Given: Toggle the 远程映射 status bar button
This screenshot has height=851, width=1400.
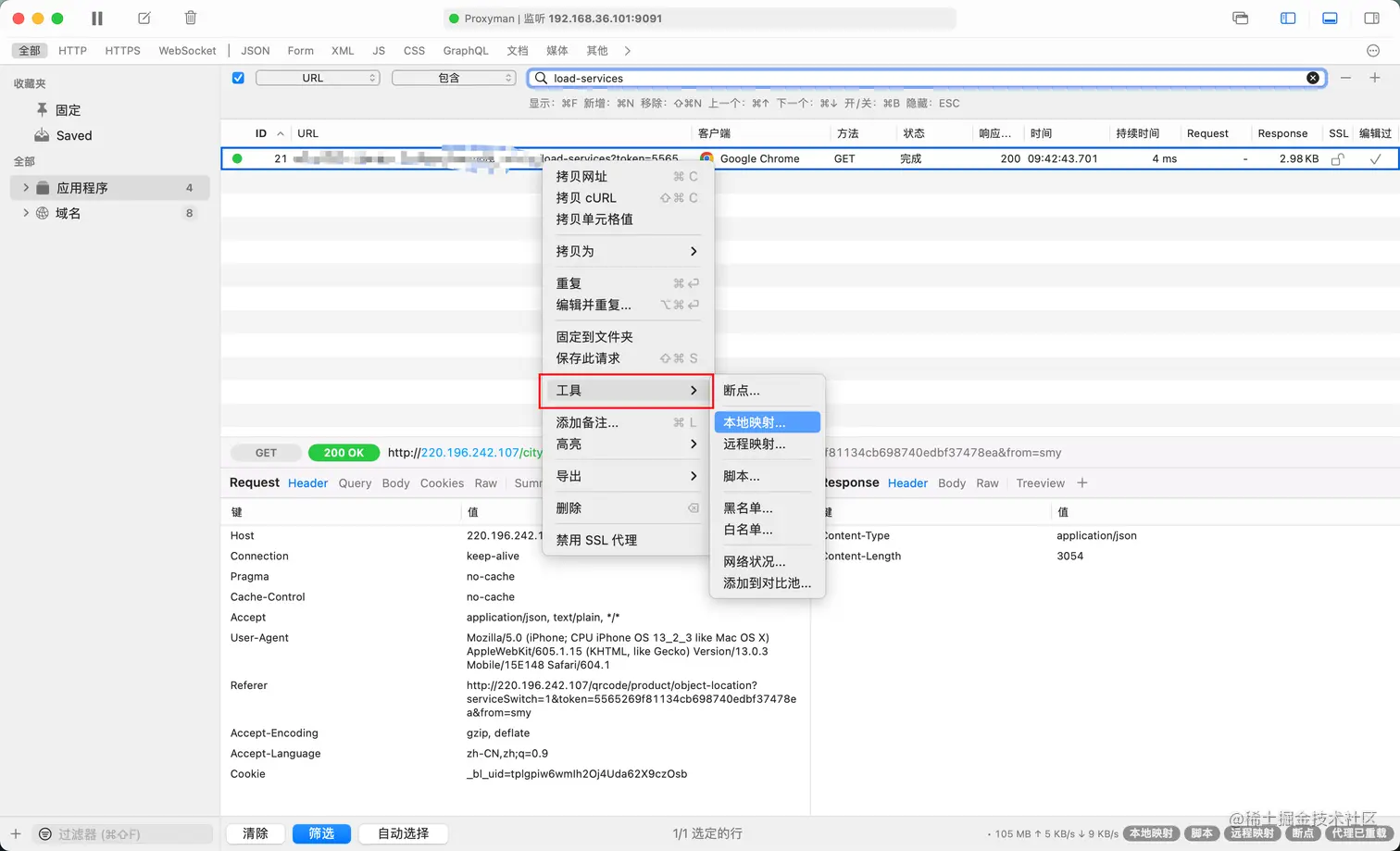Looking at the screenshot, I should click(1253, 833).
